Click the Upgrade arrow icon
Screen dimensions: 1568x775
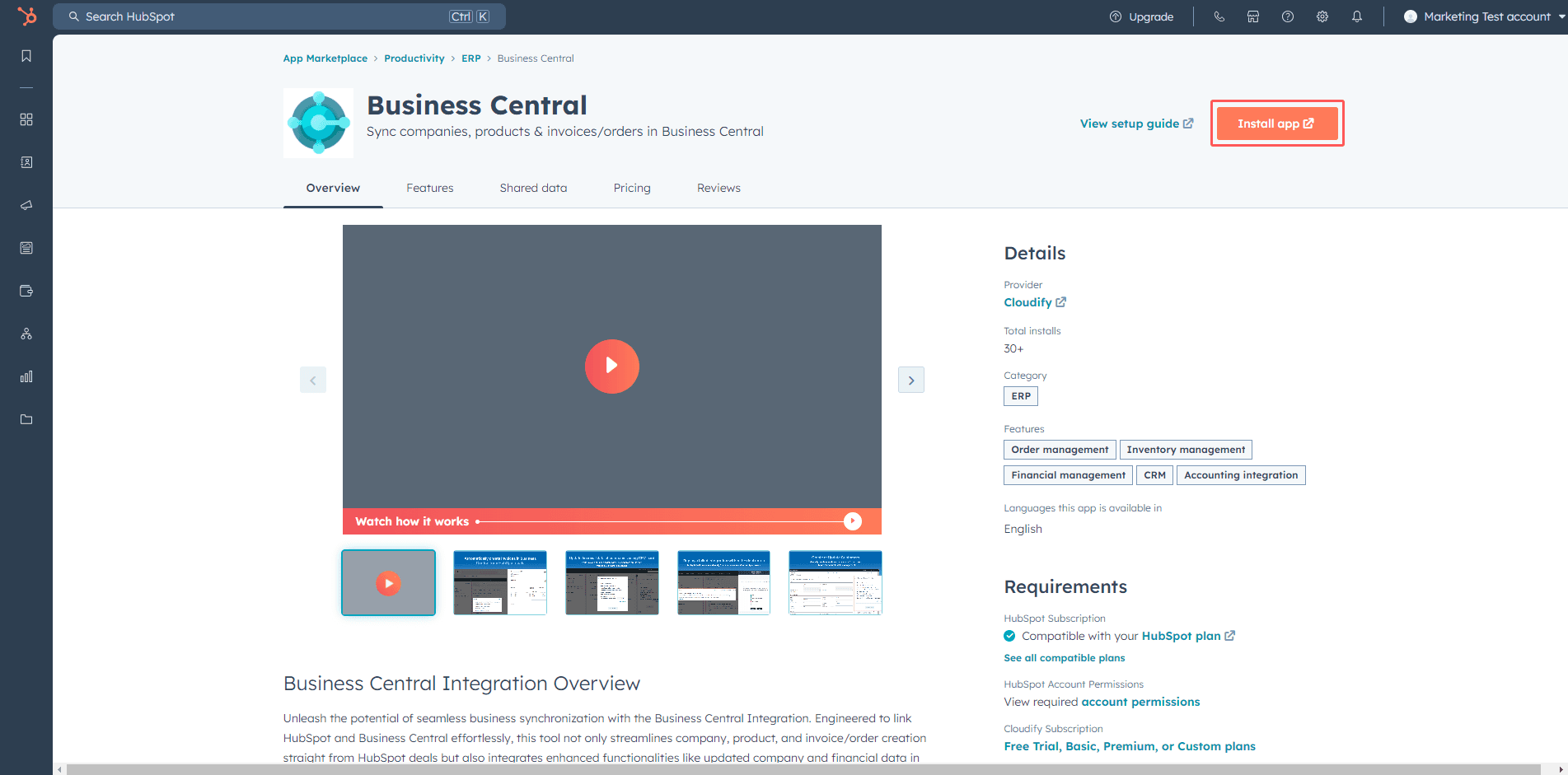coord(1116,16)
